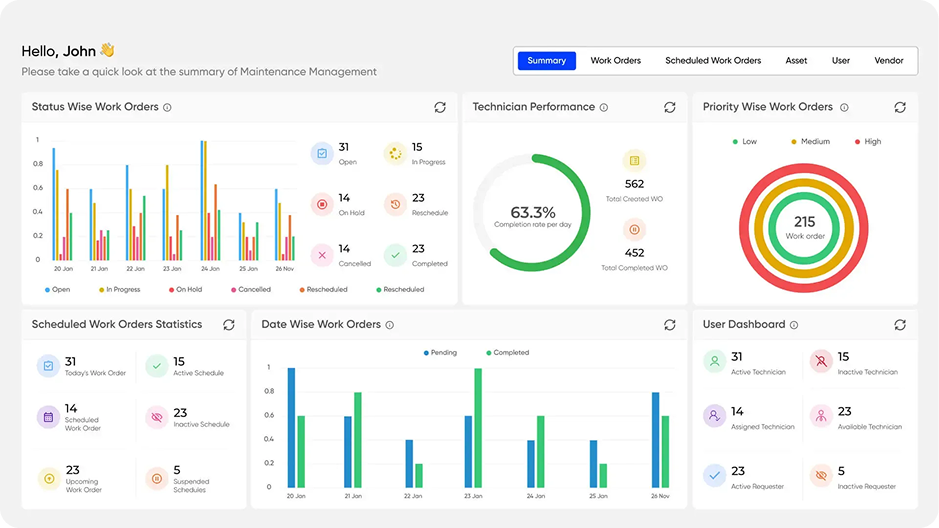This screenshot has height=528, width=939.
Task: Click the Available Technician pink icon
Action: [x=821, y=415]
